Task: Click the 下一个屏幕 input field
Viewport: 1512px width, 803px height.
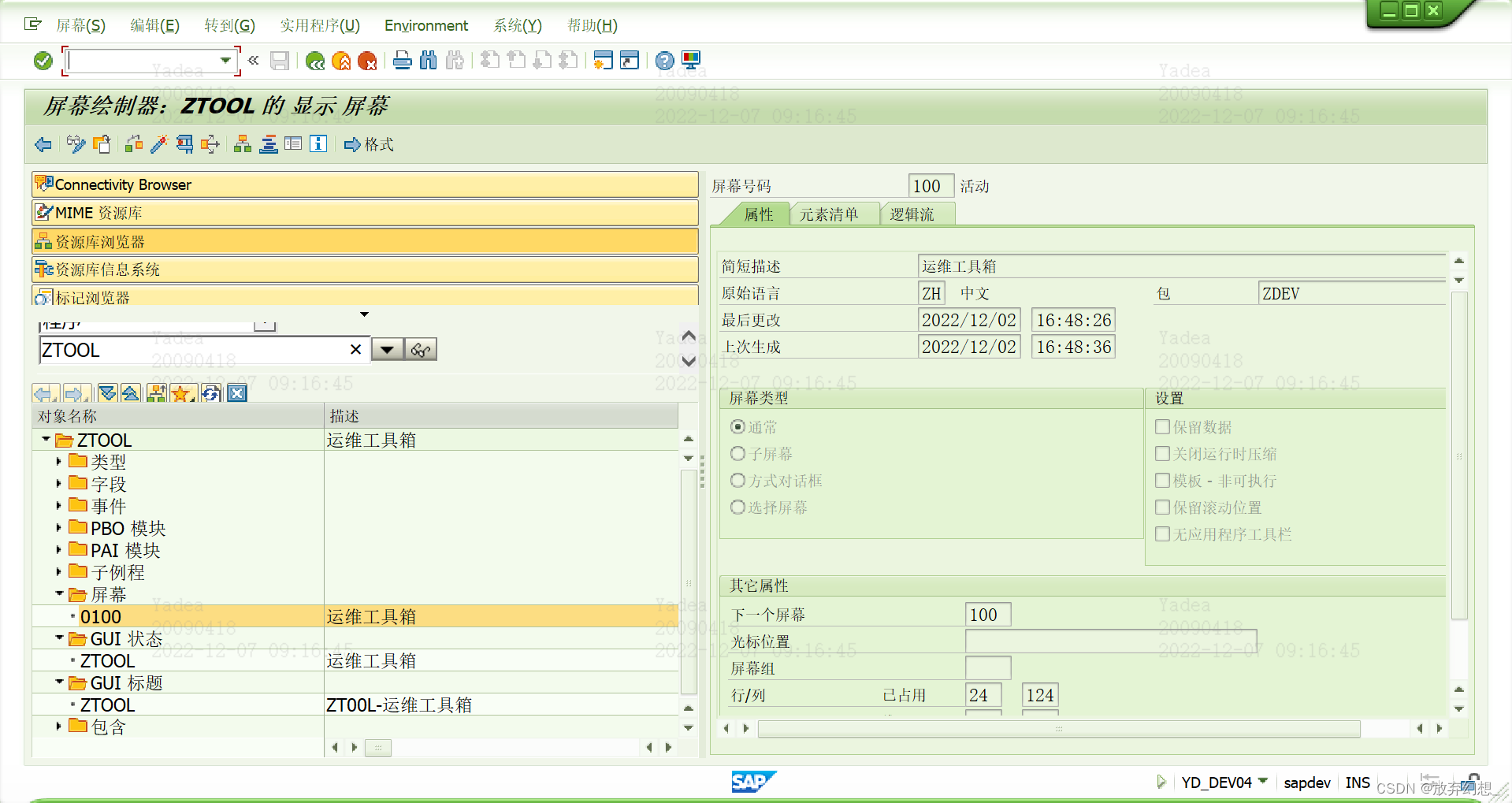Action: [x=988, y=615]
